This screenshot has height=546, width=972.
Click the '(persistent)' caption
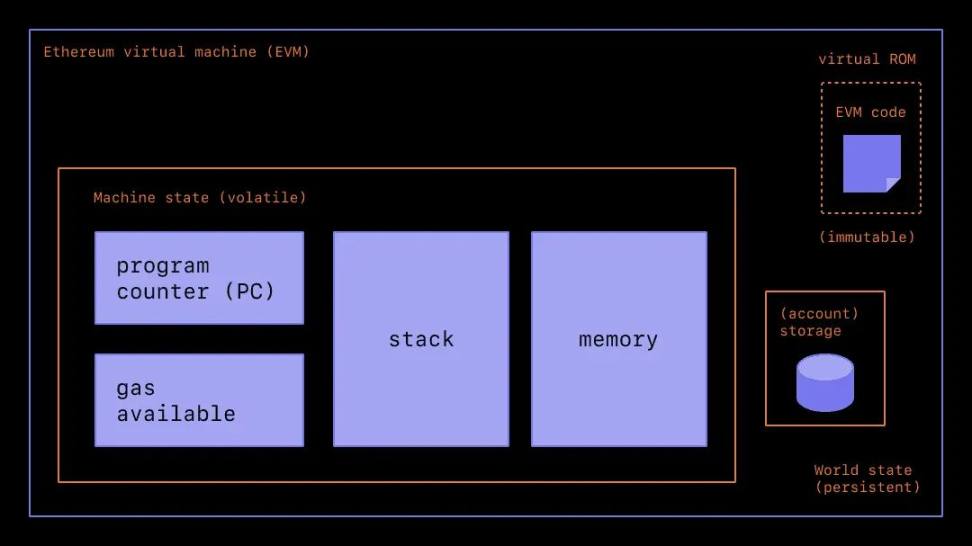pyautogui.click(x=866, y=487)
